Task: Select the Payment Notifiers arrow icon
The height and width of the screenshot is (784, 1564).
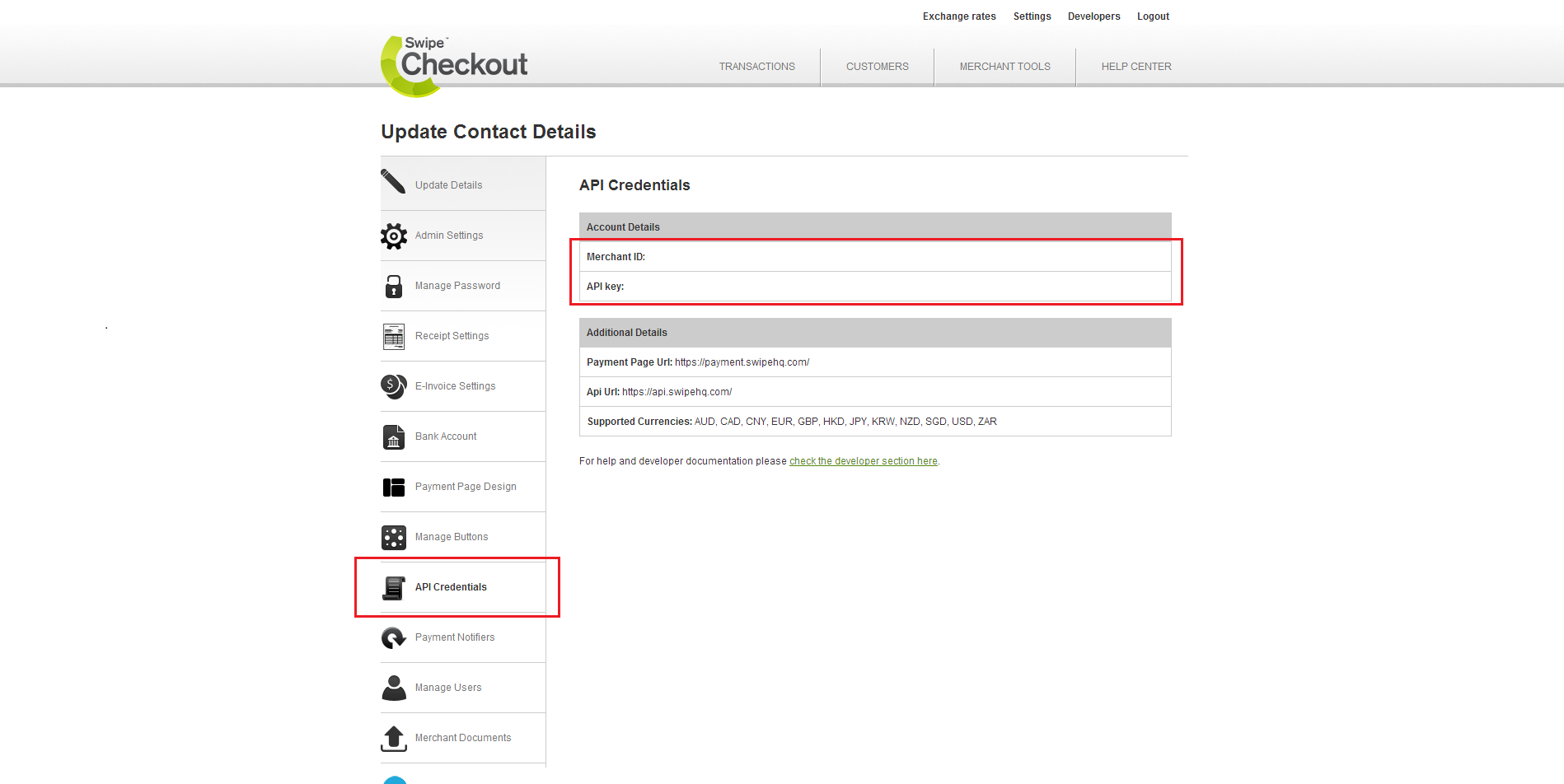Action: point(394,638)
